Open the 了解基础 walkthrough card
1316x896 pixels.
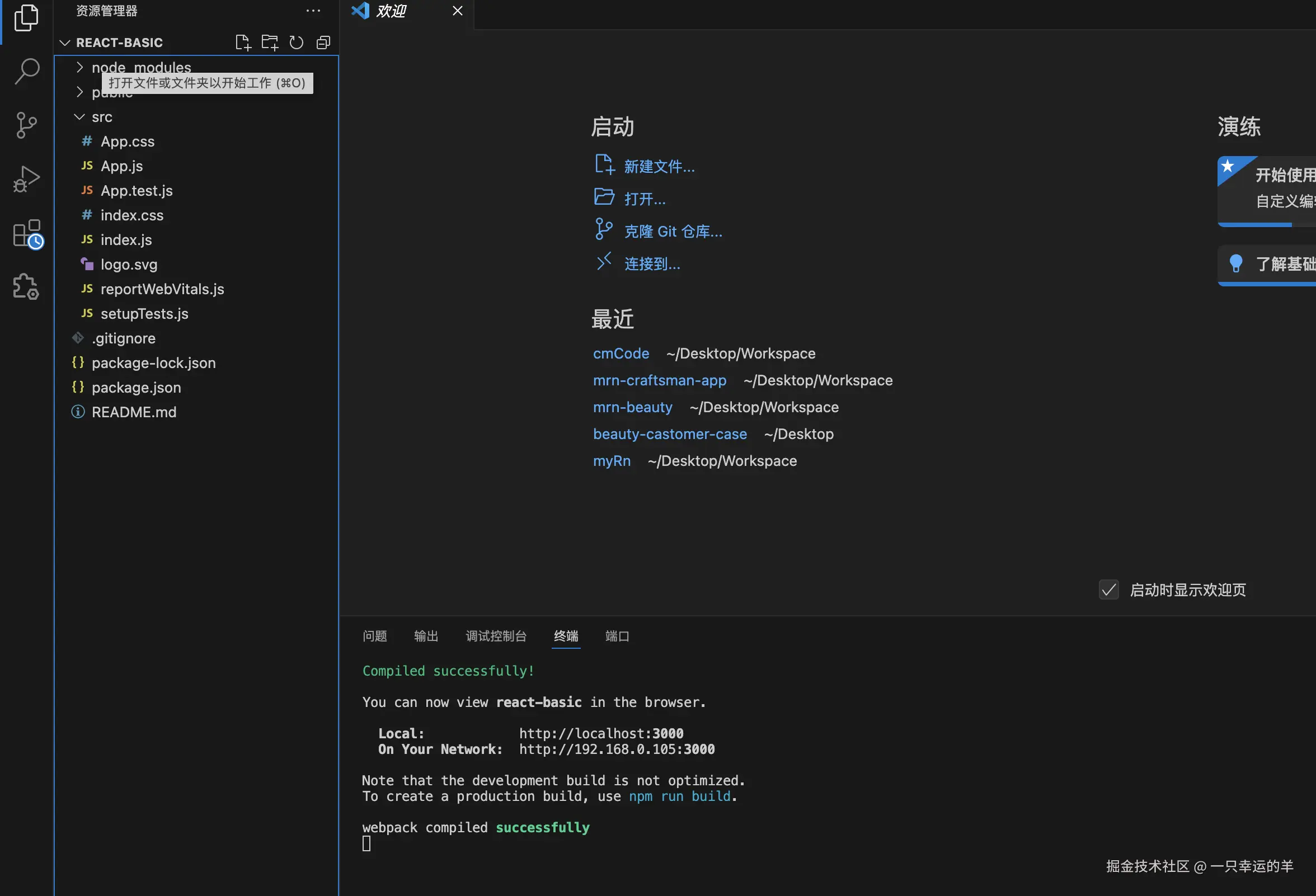point(1267,266)
